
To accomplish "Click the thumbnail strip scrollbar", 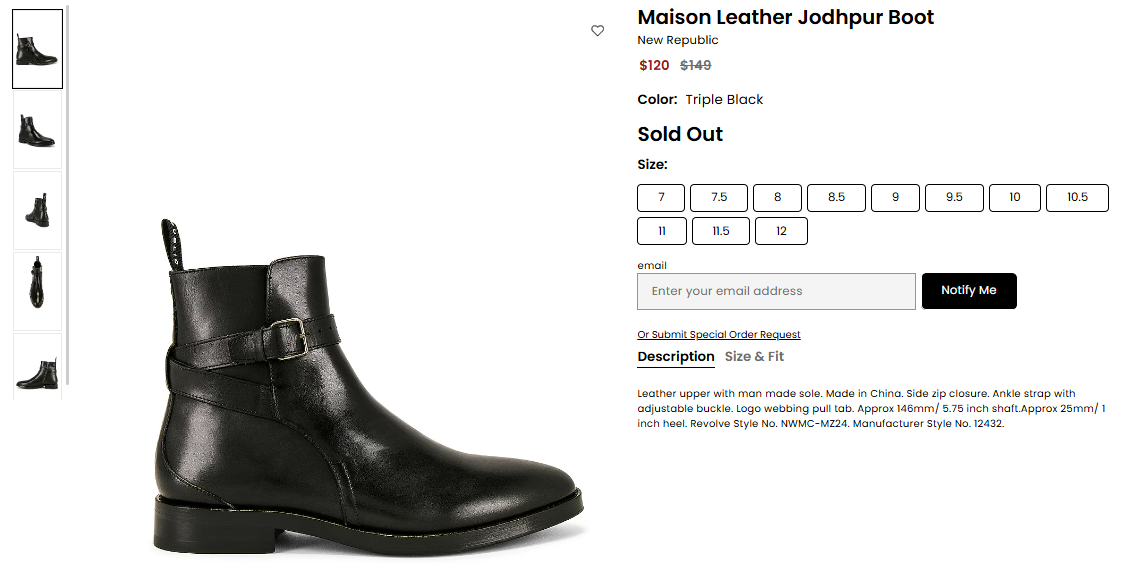I will click(68, 195).
